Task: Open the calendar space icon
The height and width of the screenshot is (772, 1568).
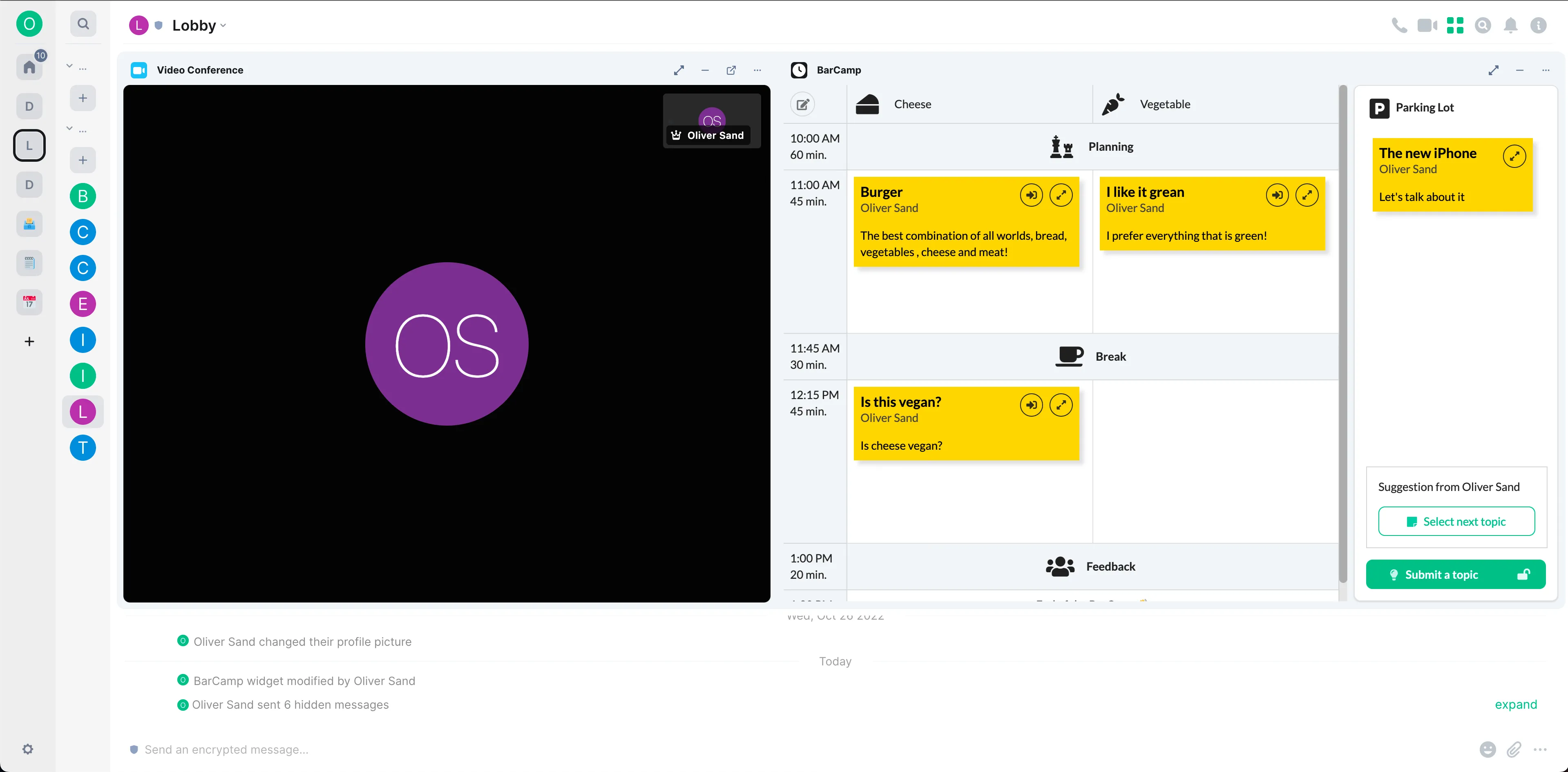Action: (x=29, y=302)
